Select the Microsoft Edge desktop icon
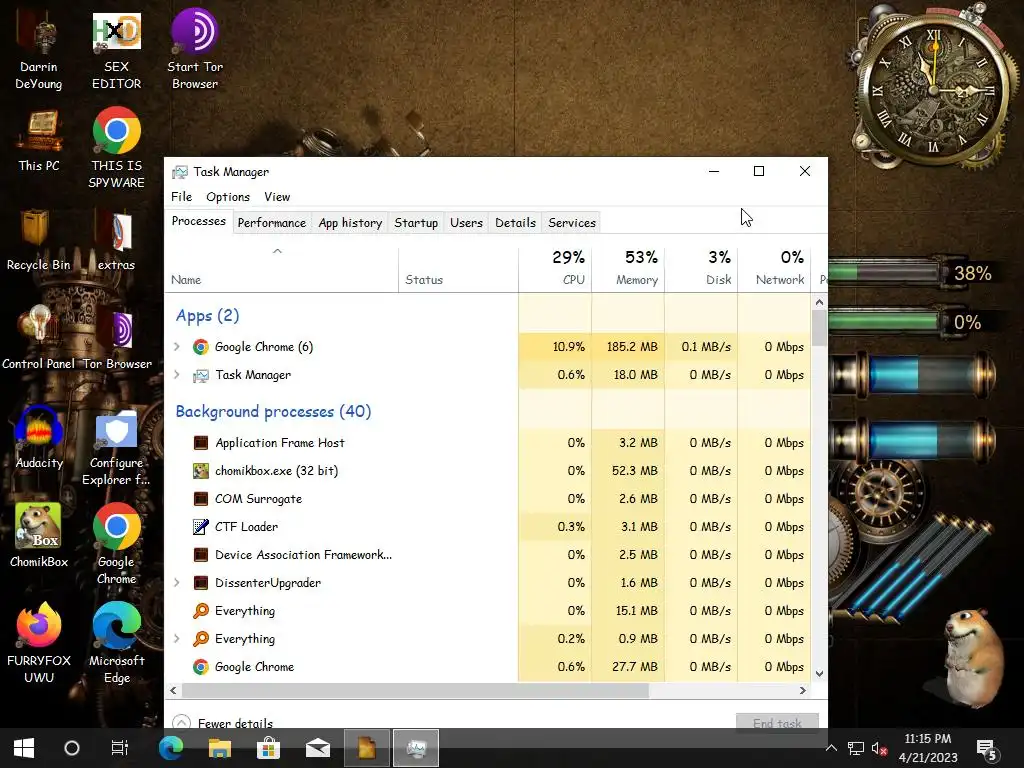Image resolution: width=1024 pixels, height=768 pixels. [116, 643]
